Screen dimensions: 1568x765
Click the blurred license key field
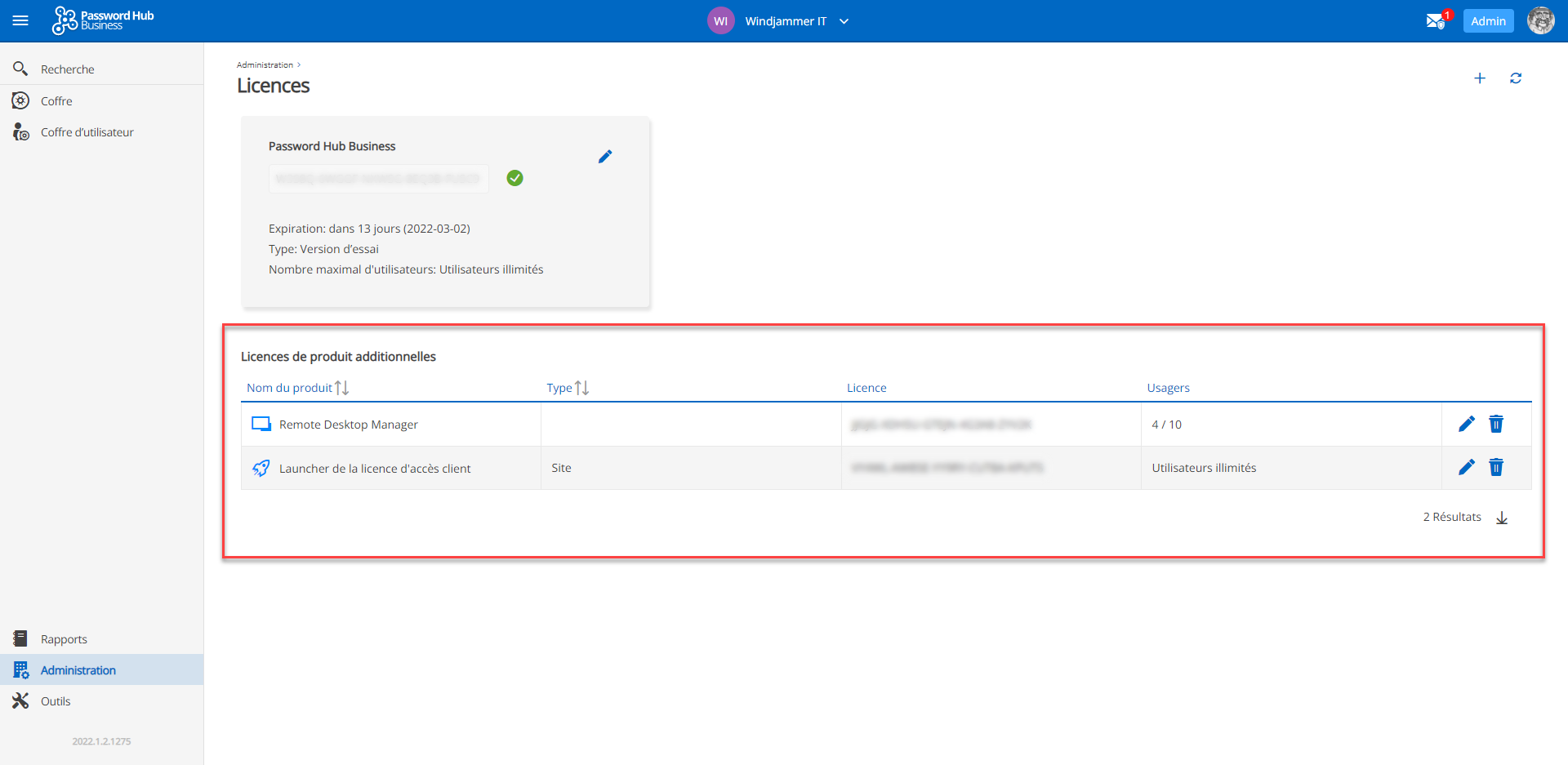378,179
